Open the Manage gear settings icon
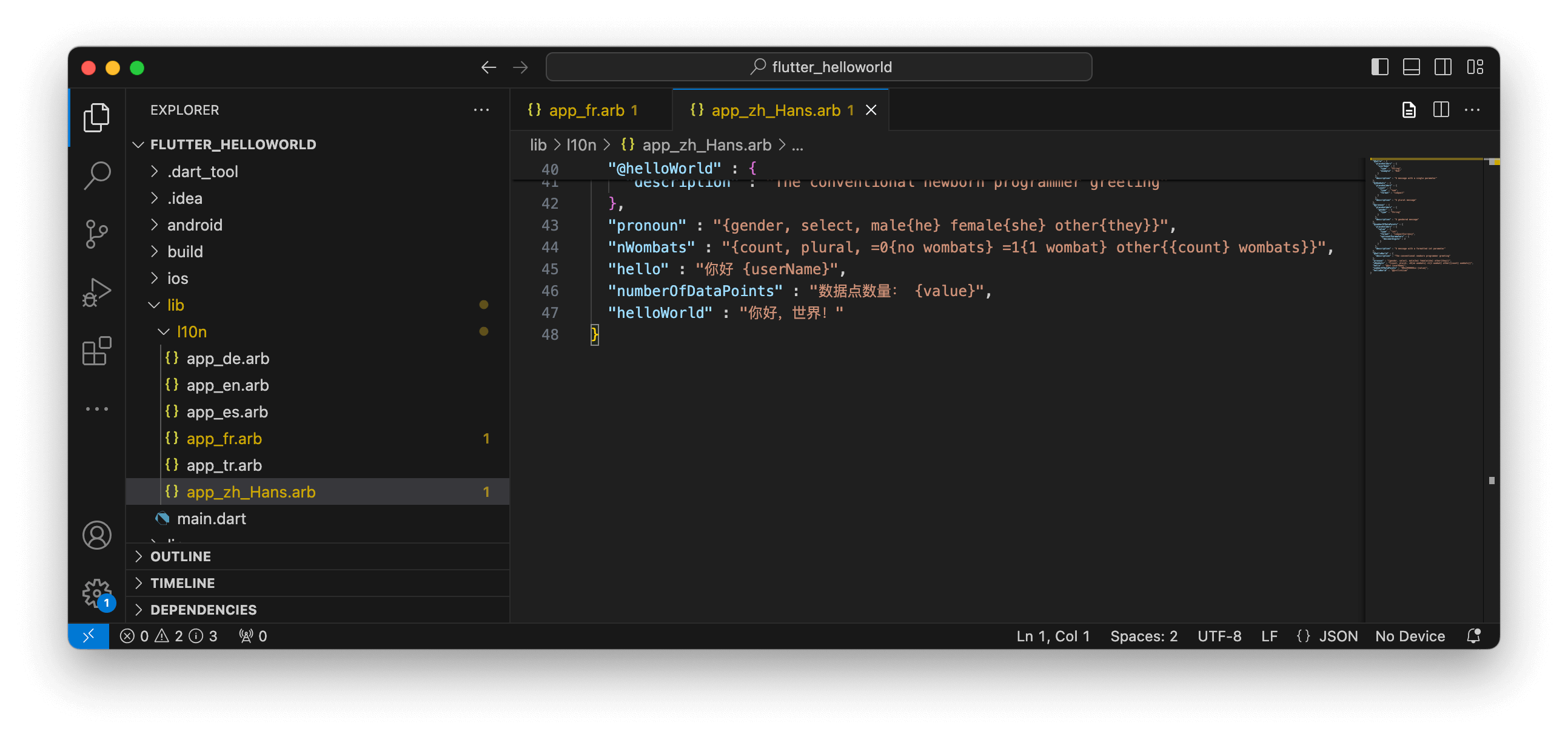 click(x=96, y=592)
